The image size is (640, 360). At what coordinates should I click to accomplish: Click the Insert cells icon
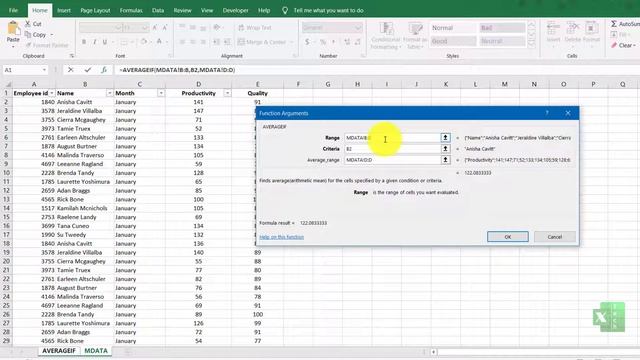tap(553, 29)
